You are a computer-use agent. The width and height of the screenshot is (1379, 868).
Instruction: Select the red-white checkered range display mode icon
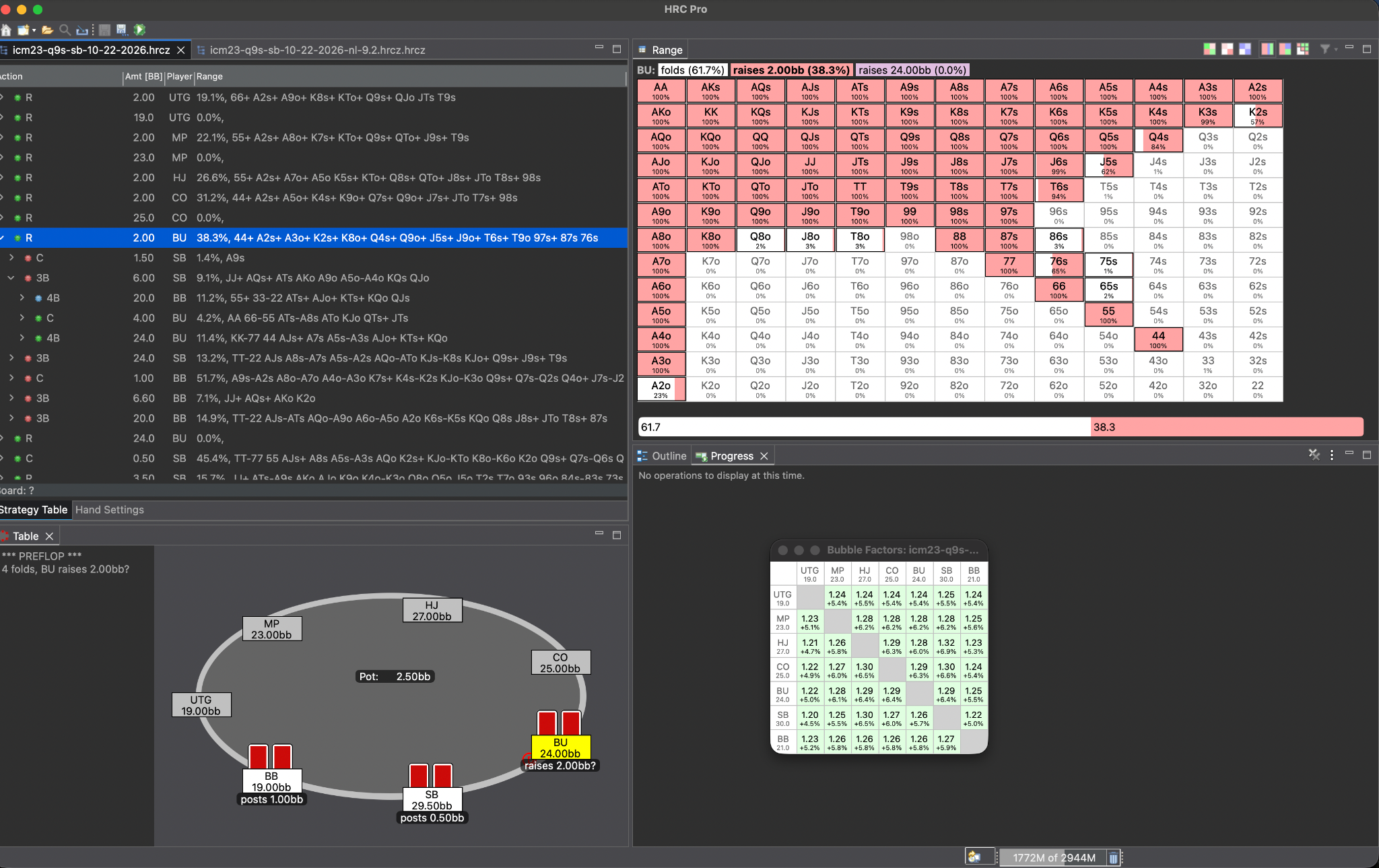(1227, 49)
